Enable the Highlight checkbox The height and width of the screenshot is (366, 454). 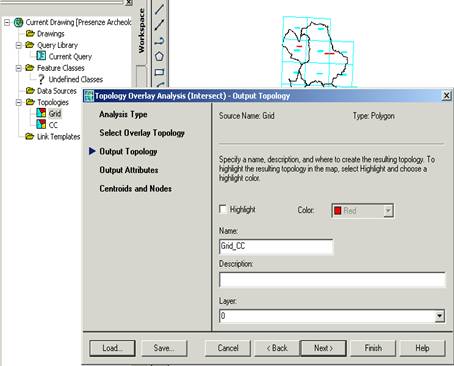coord(223,209)
